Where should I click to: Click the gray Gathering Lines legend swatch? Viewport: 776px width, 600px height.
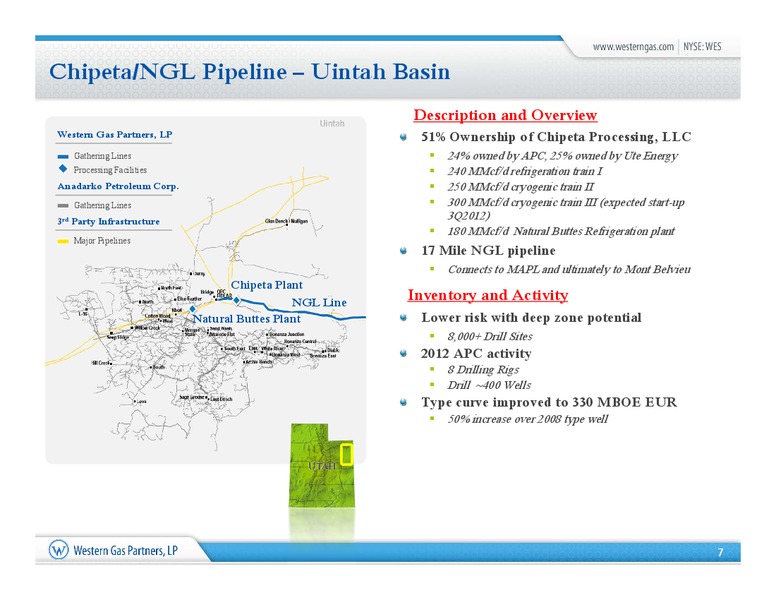[63, 205]
